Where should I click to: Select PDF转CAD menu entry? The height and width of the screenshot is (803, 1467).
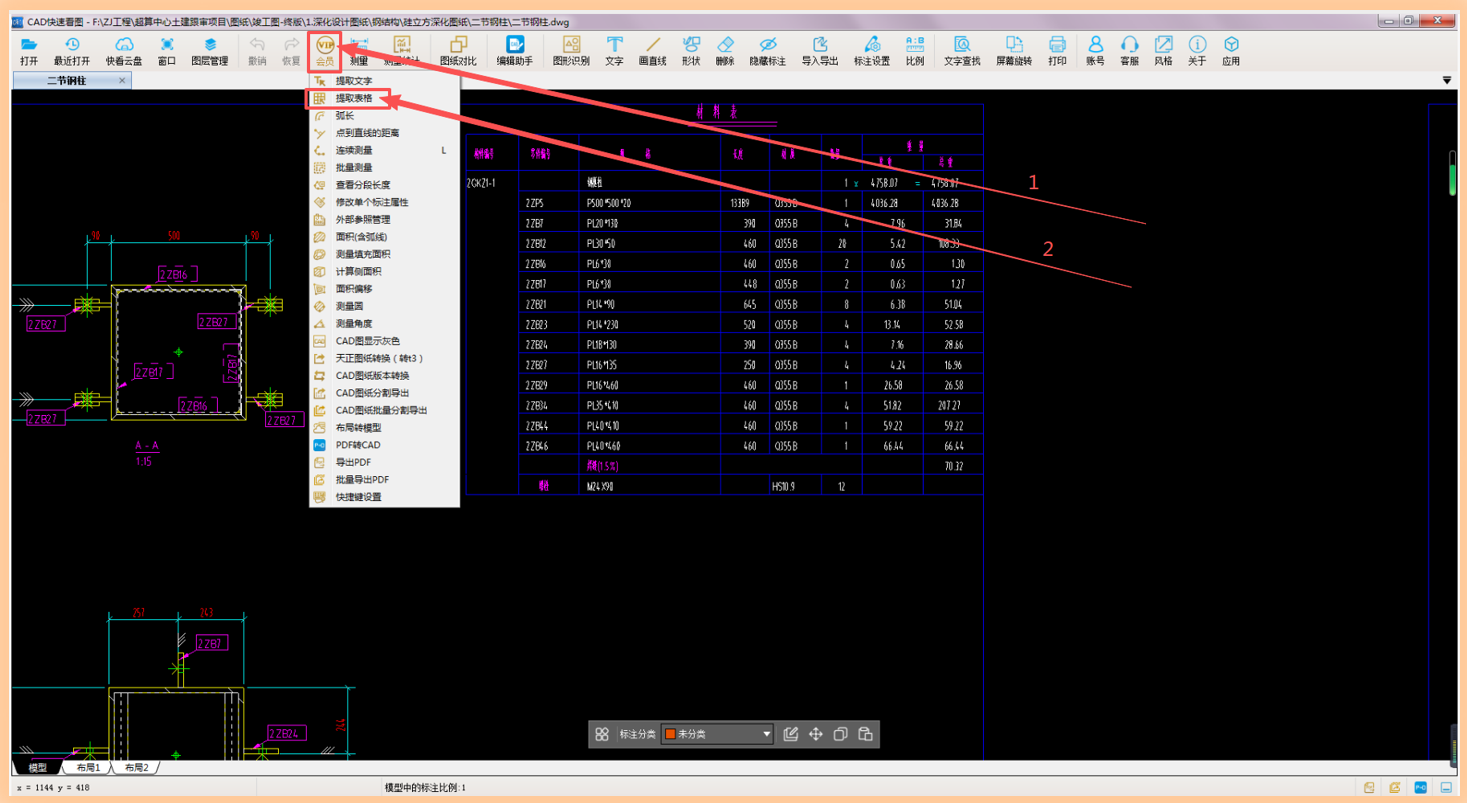[357, 445]
